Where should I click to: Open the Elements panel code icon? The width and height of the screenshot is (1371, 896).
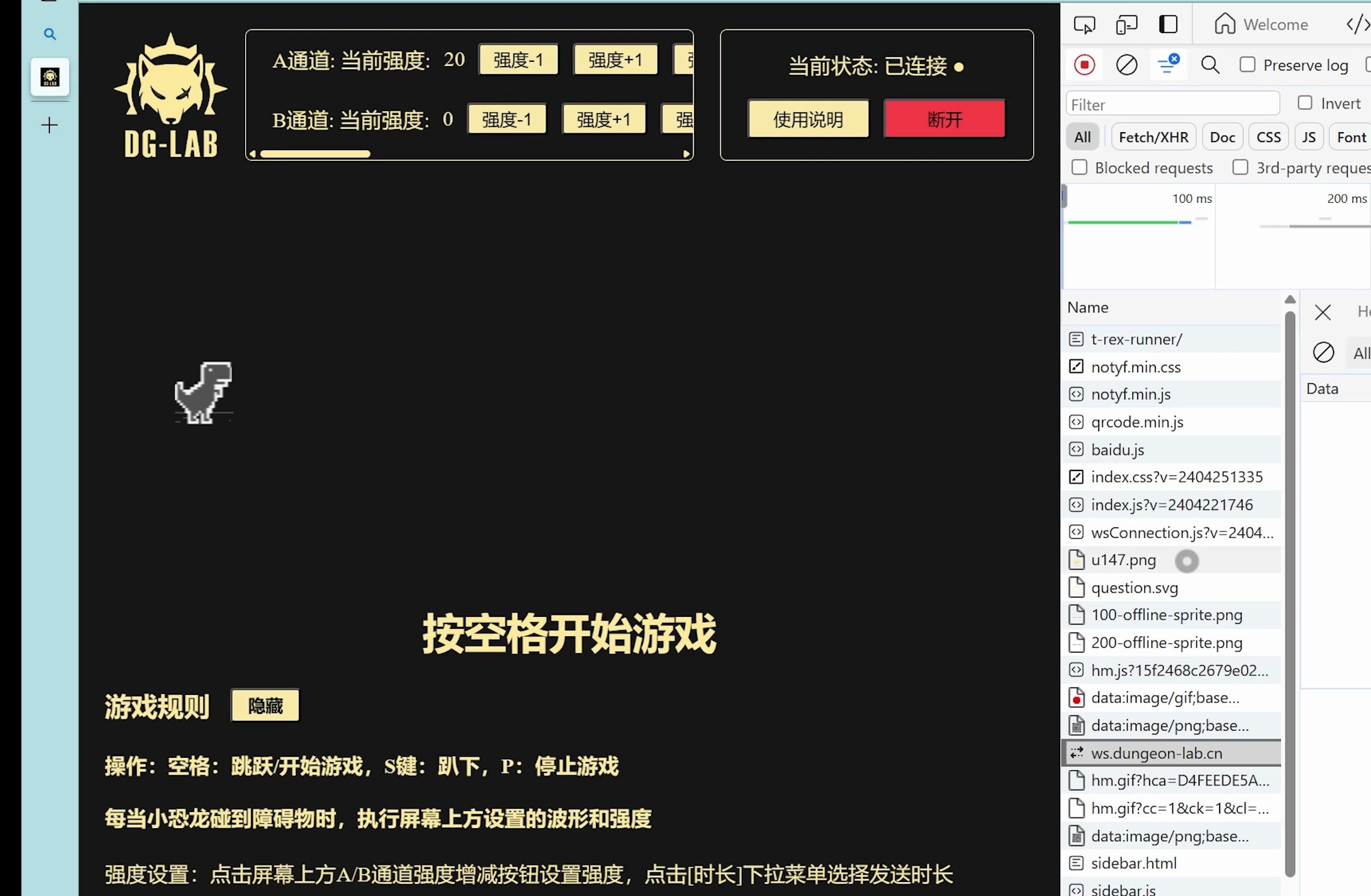coord(1358,25)
